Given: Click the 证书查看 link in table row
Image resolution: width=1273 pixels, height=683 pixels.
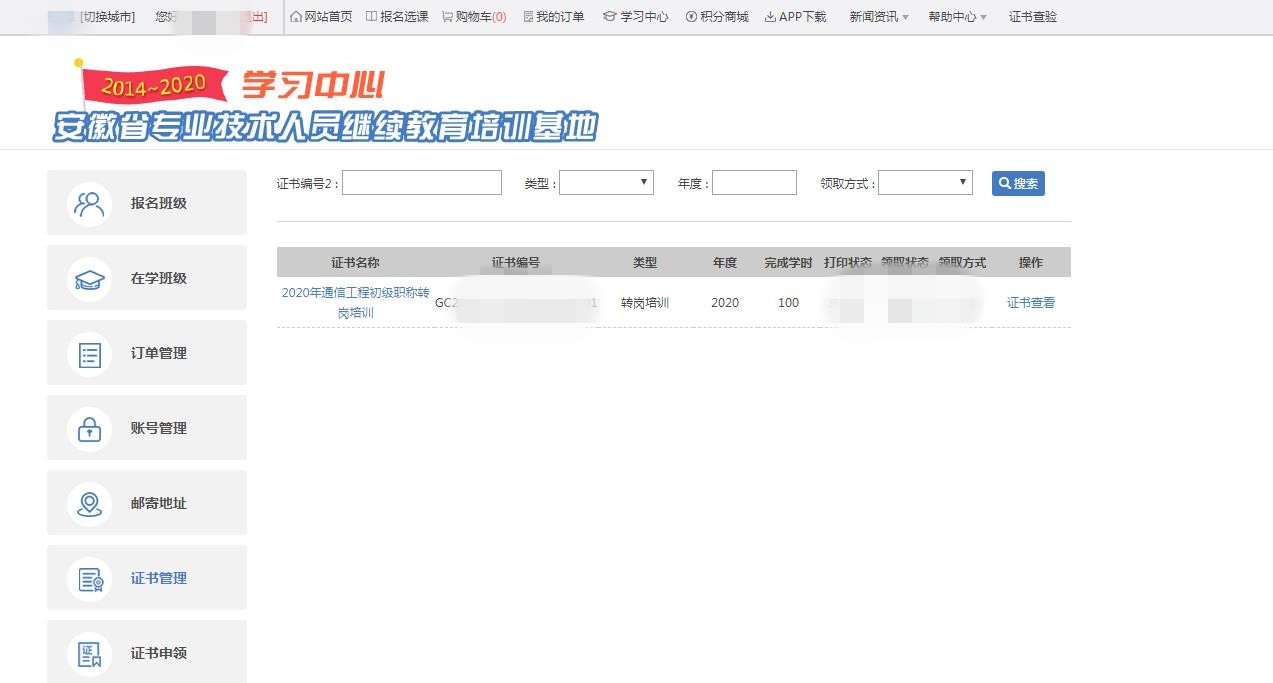Looking at the screenshot, I should click(x=1030, y=303).
